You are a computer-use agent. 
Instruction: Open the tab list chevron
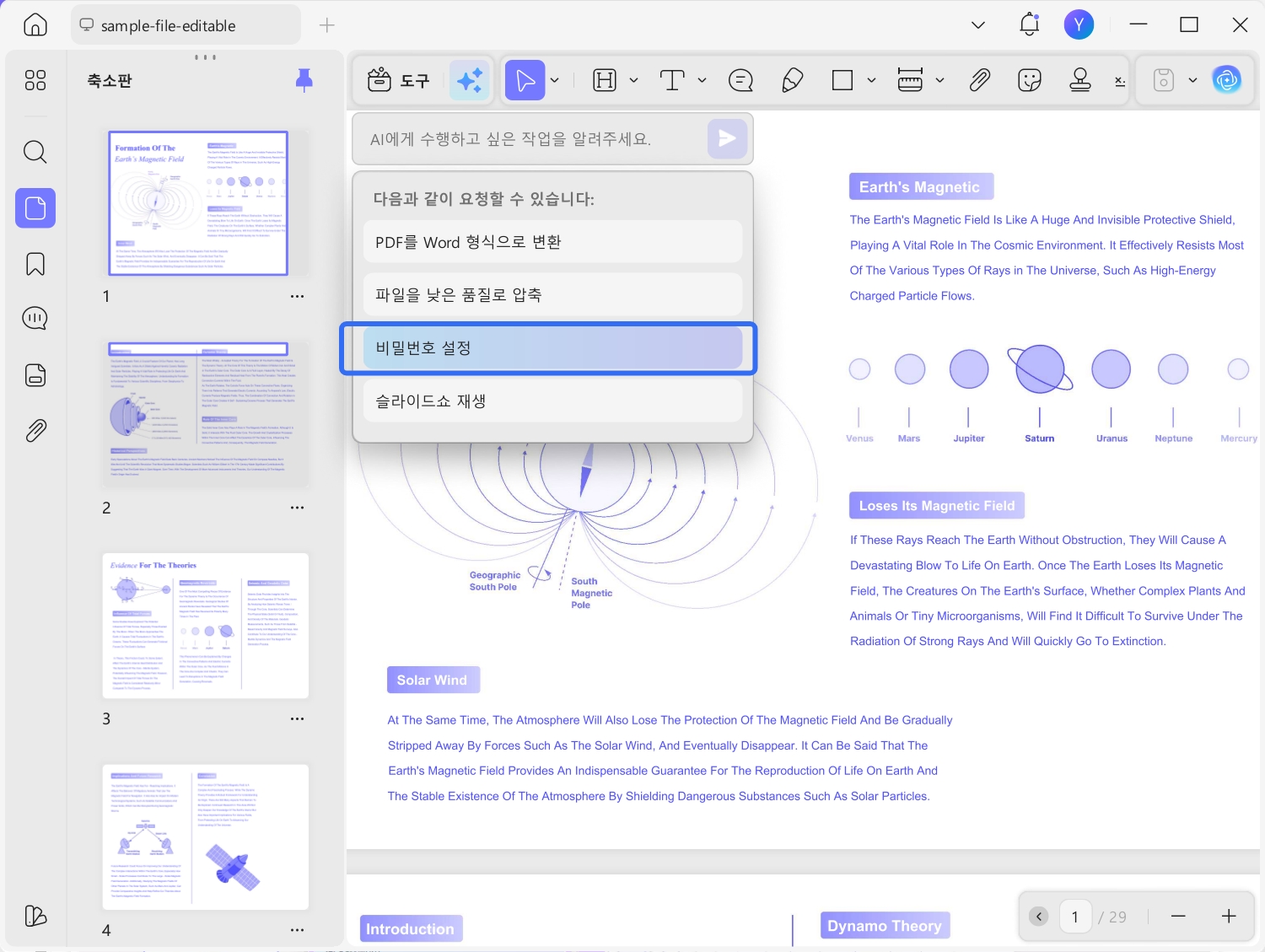pos(978,25)
